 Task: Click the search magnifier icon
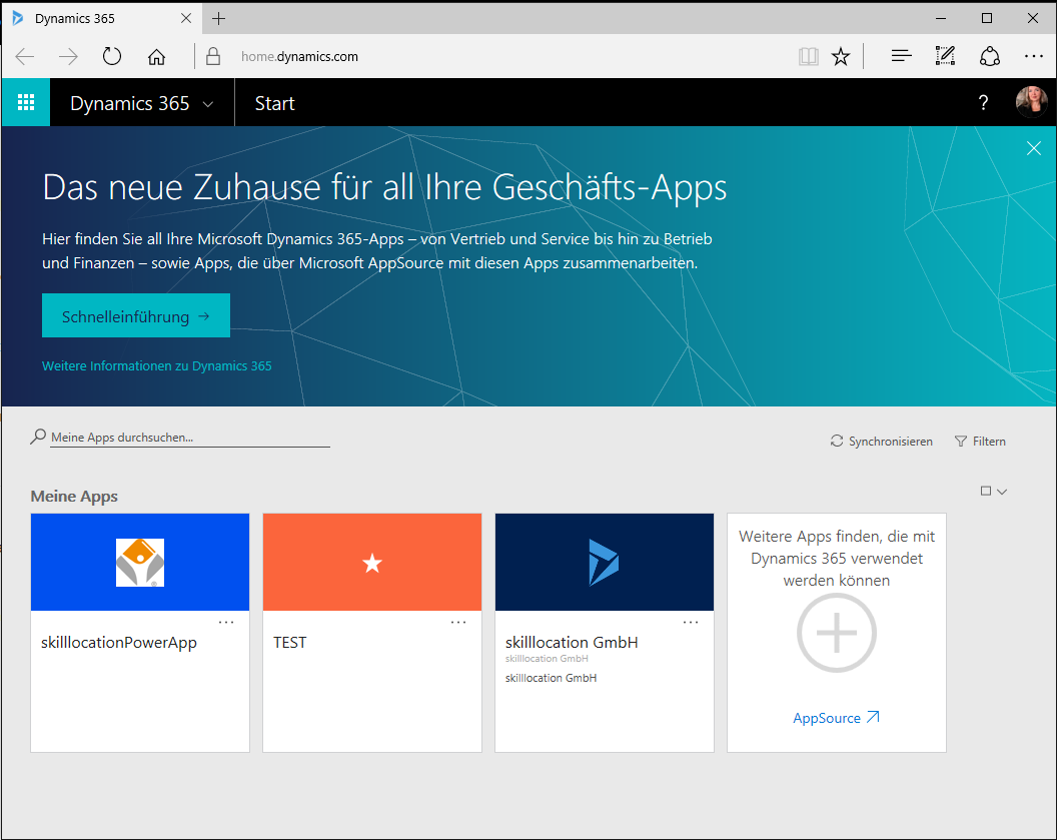click(x=38, y=437)
